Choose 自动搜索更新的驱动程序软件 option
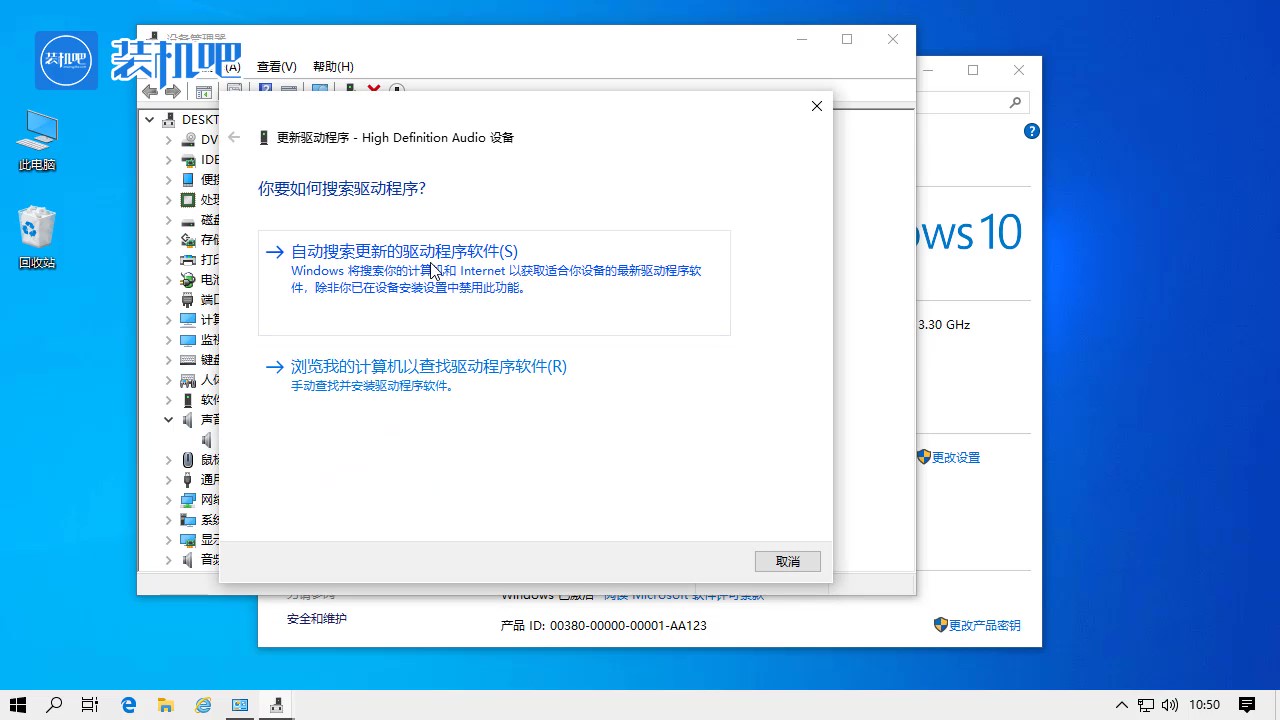The image size is (1280, 720). [x=404, y=252]
